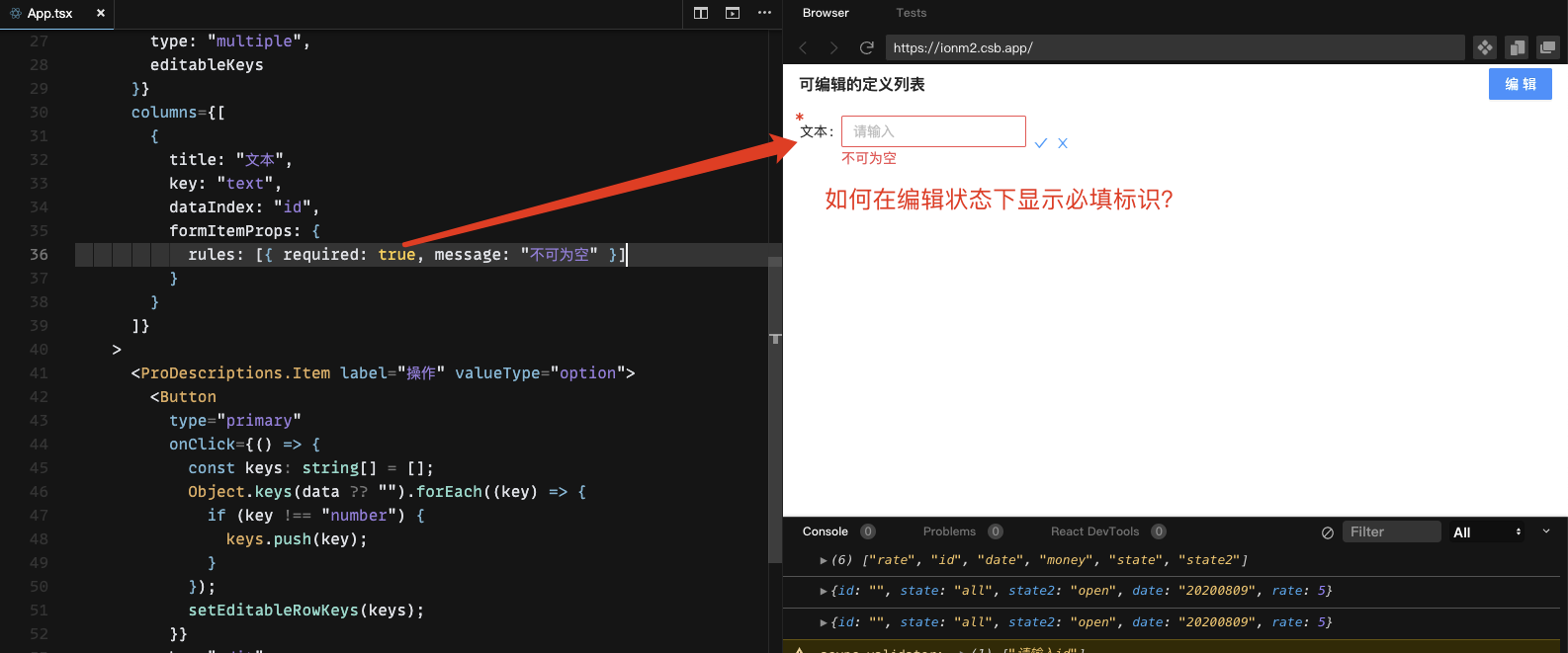Click the setEditableRowKeys(keys); code line

(306, 611)
